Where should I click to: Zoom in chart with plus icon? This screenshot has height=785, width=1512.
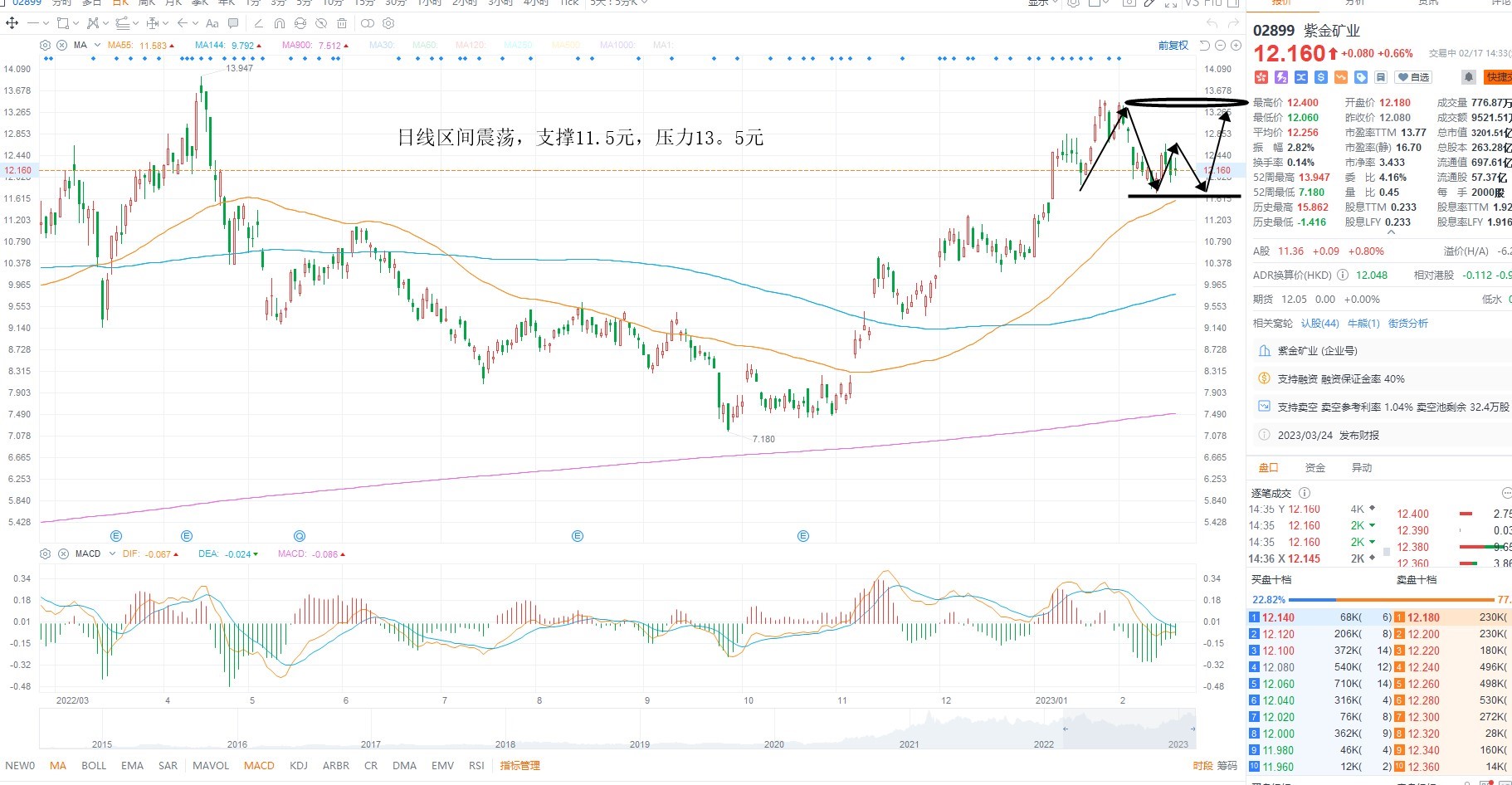(1236, 46)
